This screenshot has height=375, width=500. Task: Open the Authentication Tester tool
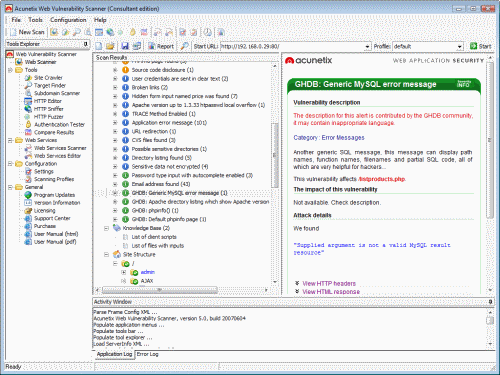click(59, 124)
